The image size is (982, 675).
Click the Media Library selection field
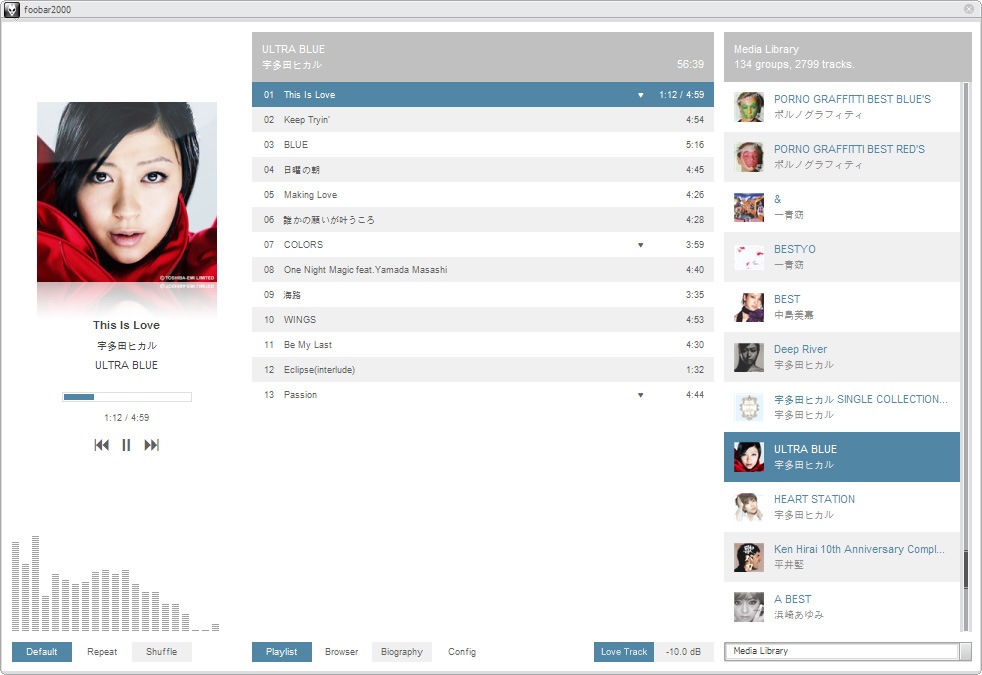coord(842,651)
